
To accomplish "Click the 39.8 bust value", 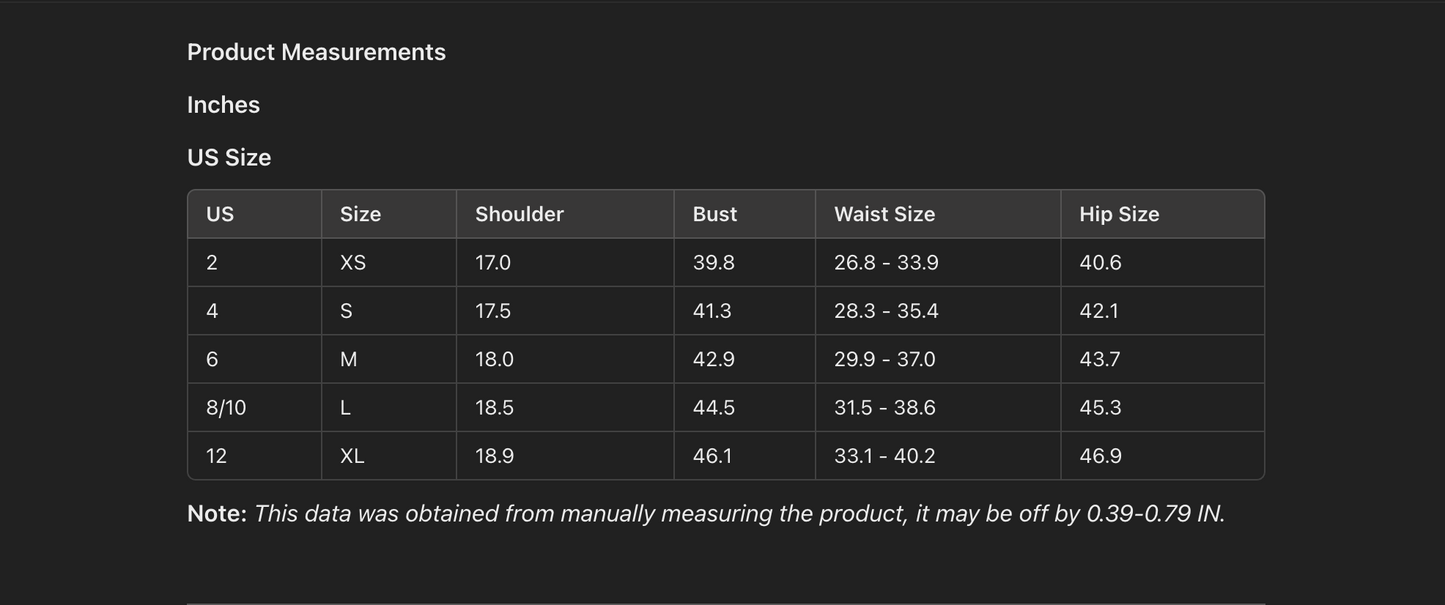I will pos(713,263).
